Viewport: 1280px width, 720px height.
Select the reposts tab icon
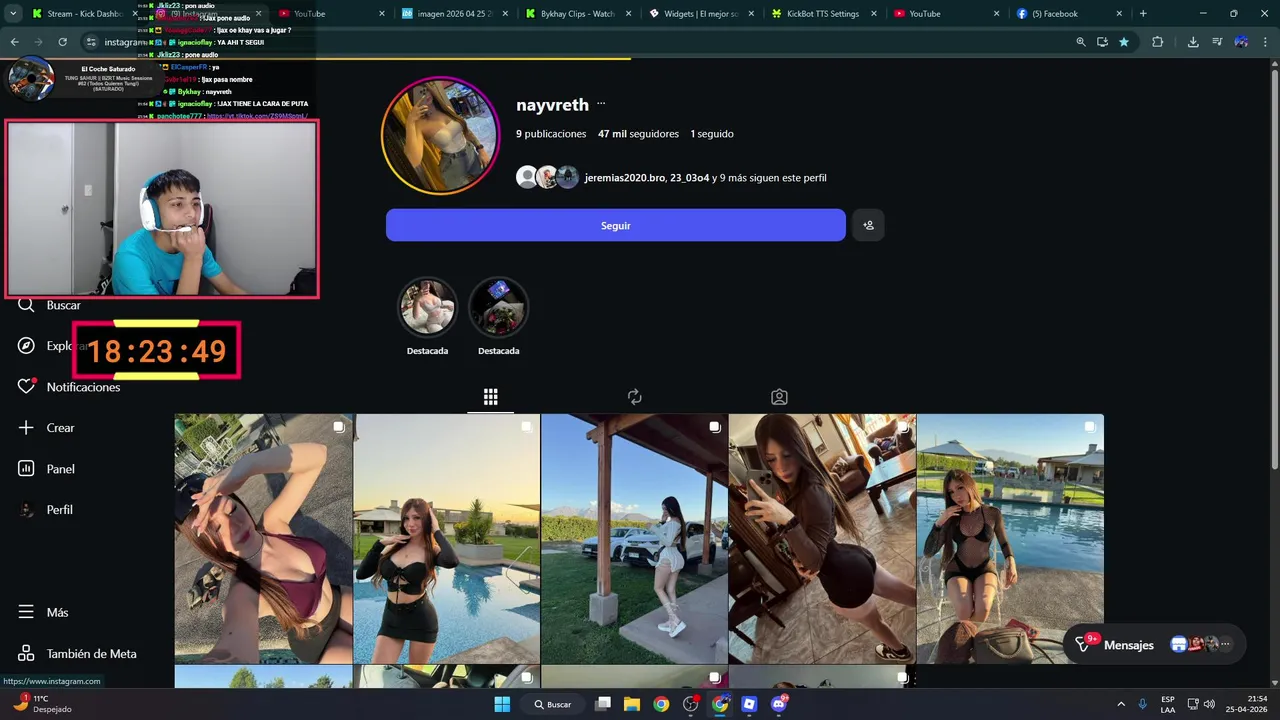[x=634, y=397]
